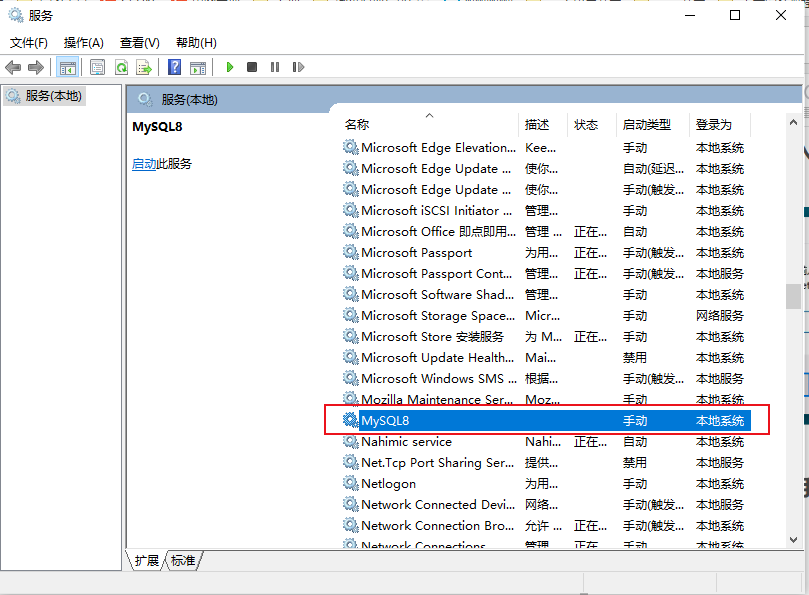Stop the service with the square stop icon
Screen dimensions: 809x595
pyautogui.click(x=252, y=67)
